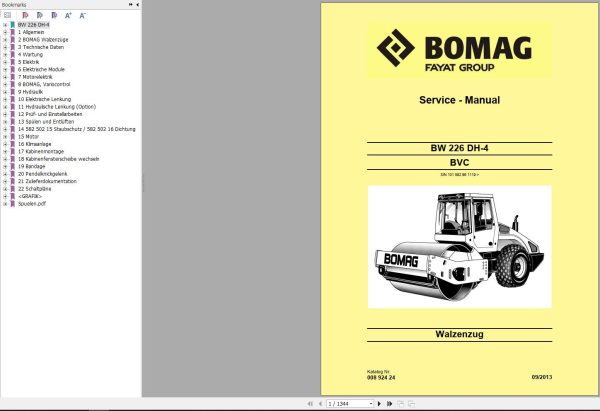Open the bookmark options menu icon
This screenshot has height=411, width=600.
pos(7,15)
